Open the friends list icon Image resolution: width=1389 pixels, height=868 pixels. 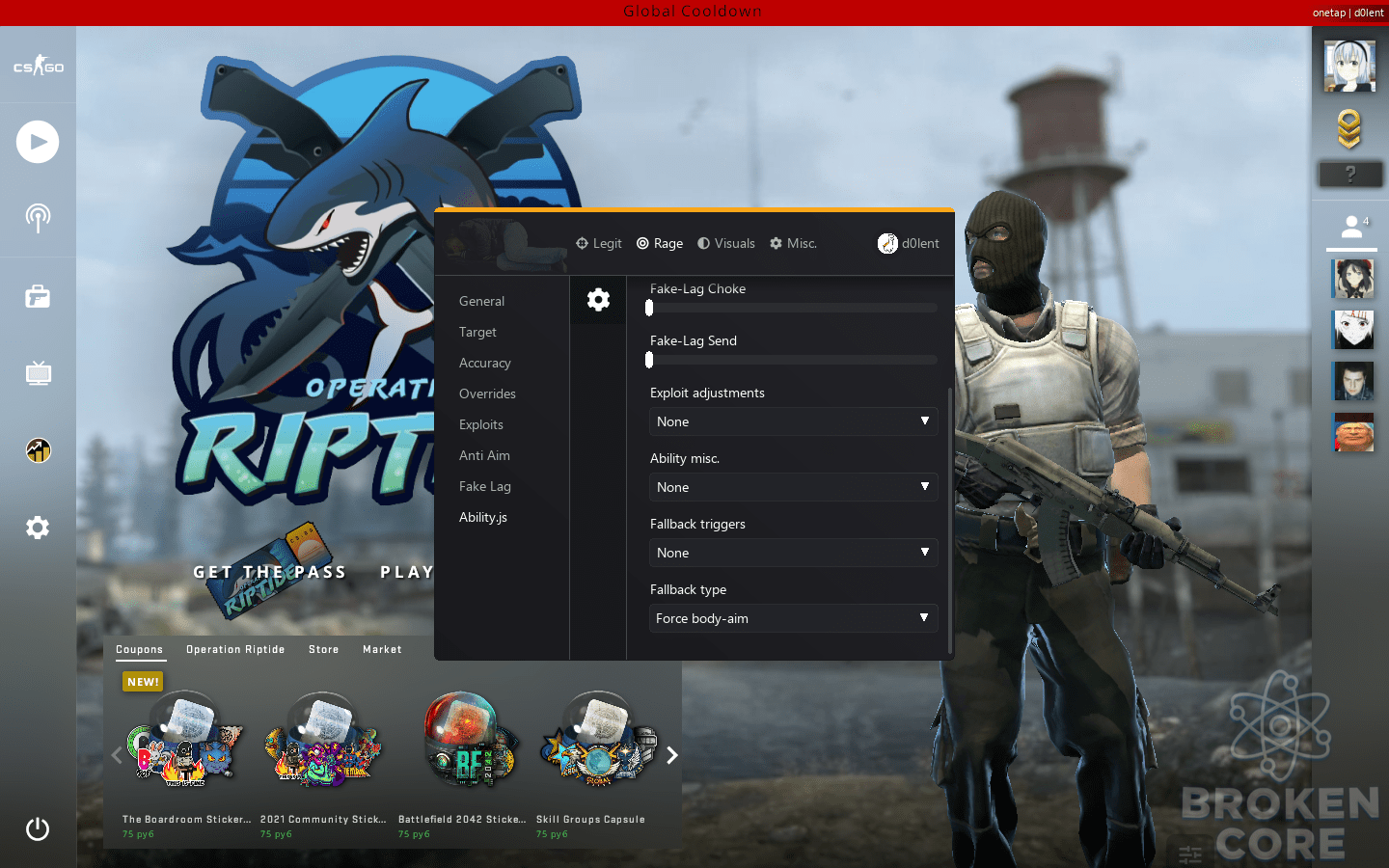tap(1351, 227)
